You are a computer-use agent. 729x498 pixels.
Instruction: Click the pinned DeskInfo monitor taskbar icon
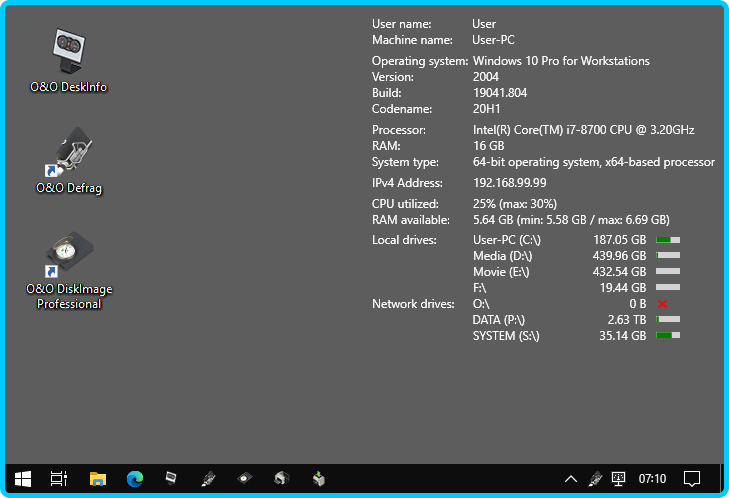coord(171,479)
